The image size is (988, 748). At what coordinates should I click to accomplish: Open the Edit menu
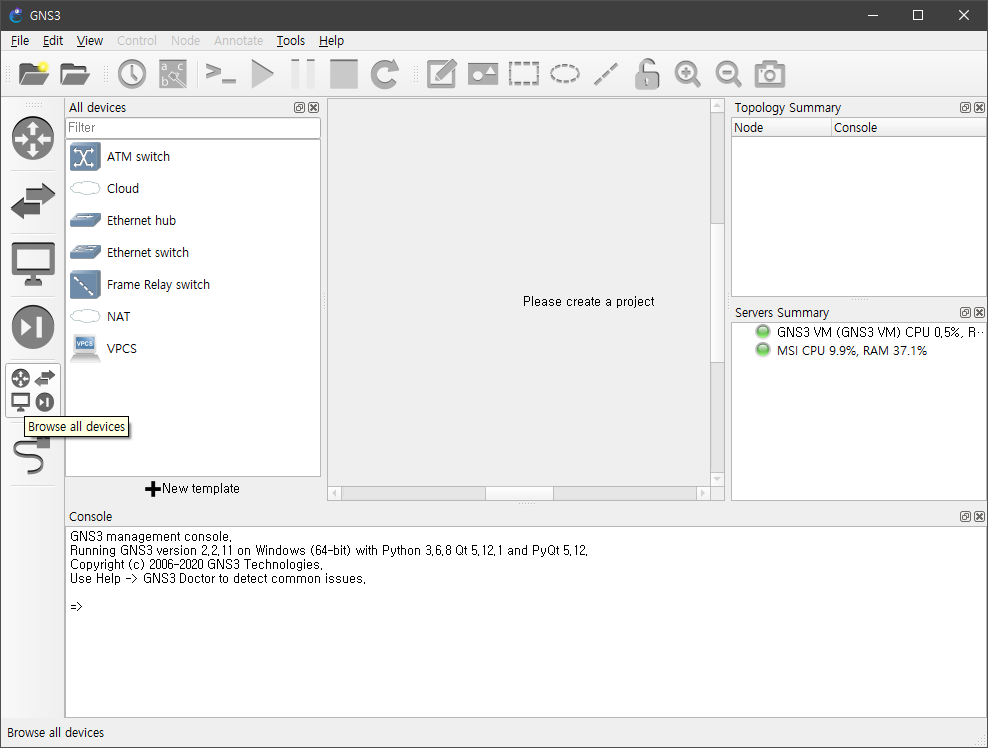point(53,41)
